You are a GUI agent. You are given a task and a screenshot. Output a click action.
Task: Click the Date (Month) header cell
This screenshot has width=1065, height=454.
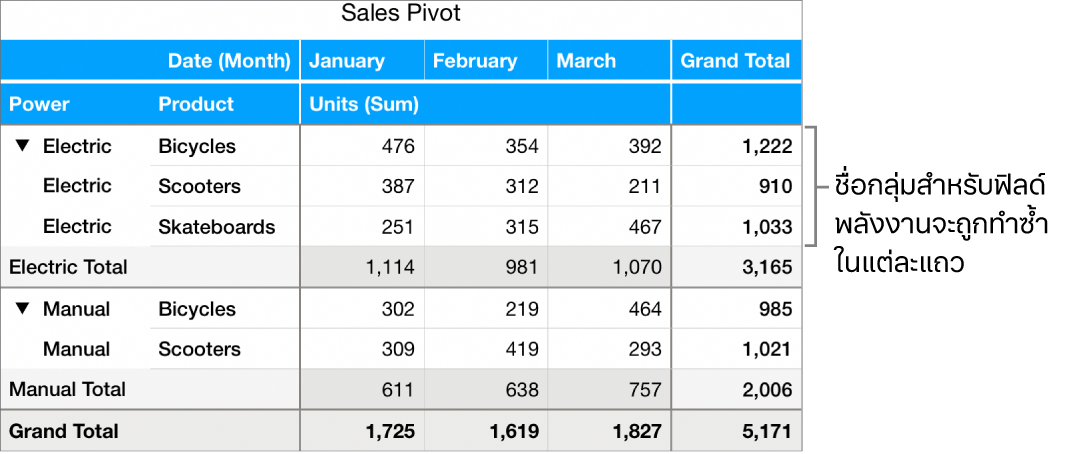pos(229,61)
